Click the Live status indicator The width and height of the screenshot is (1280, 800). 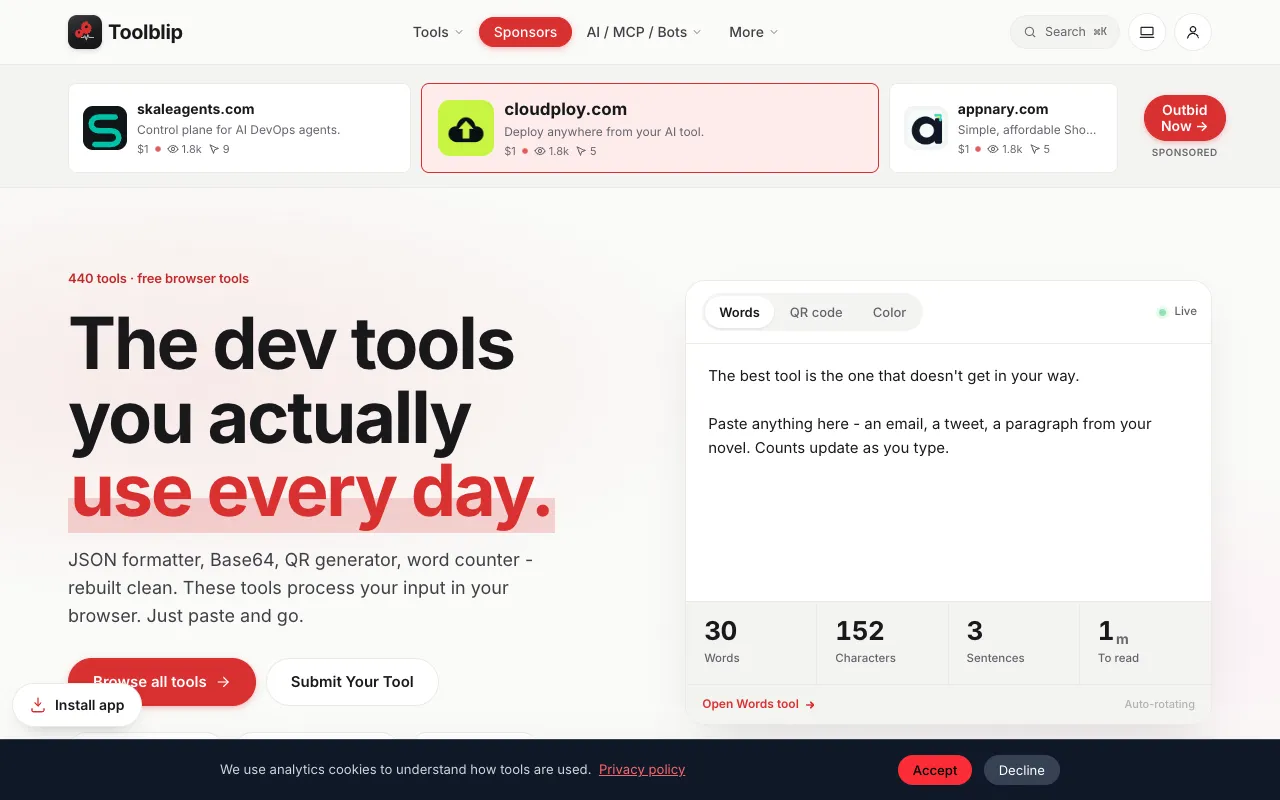pos(1177,311)
